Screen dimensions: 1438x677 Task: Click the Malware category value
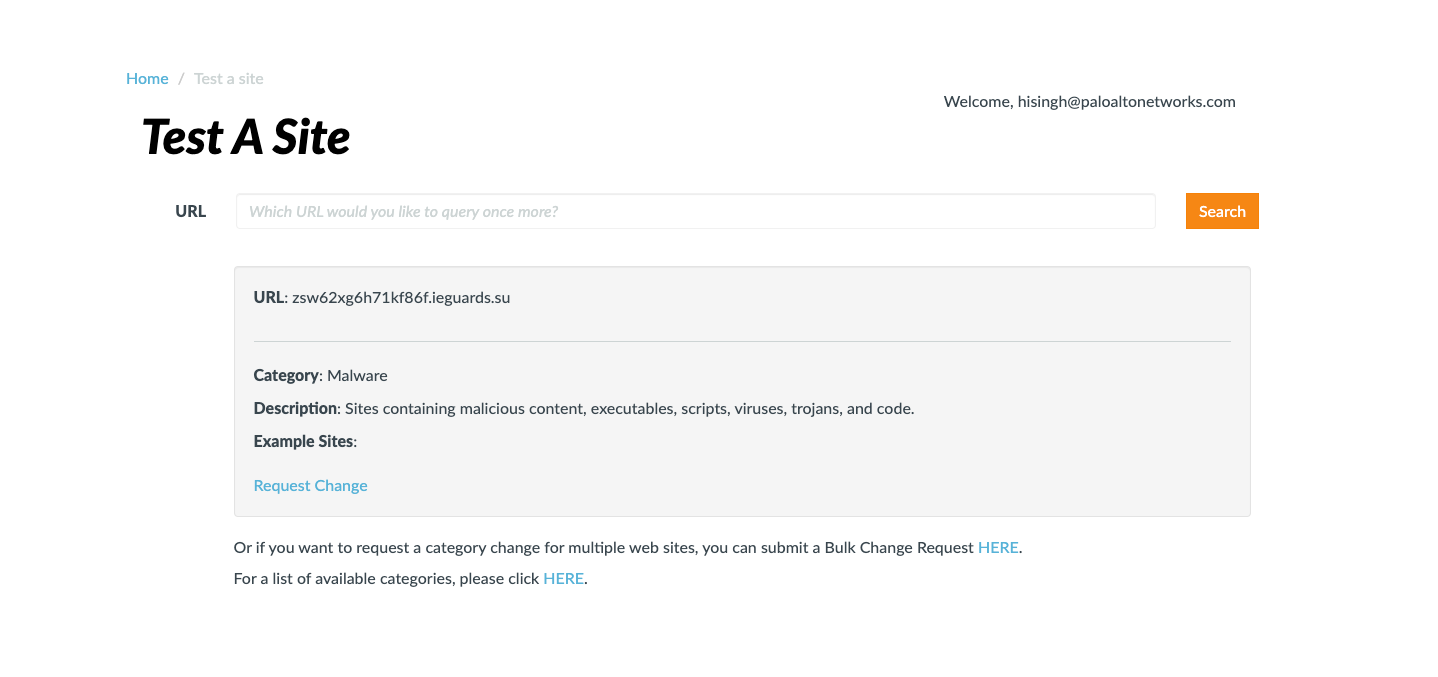pos(357,375)
